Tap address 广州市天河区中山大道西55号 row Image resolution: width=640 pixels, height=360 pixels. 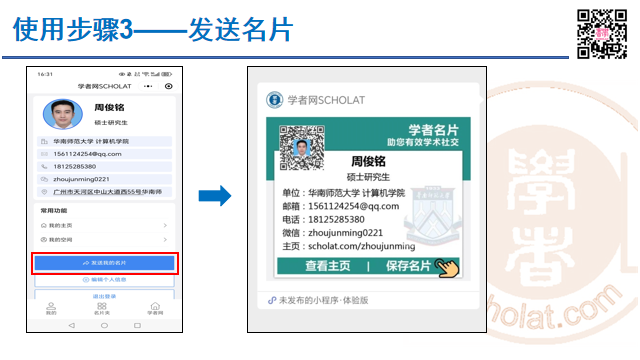[104, 192]
